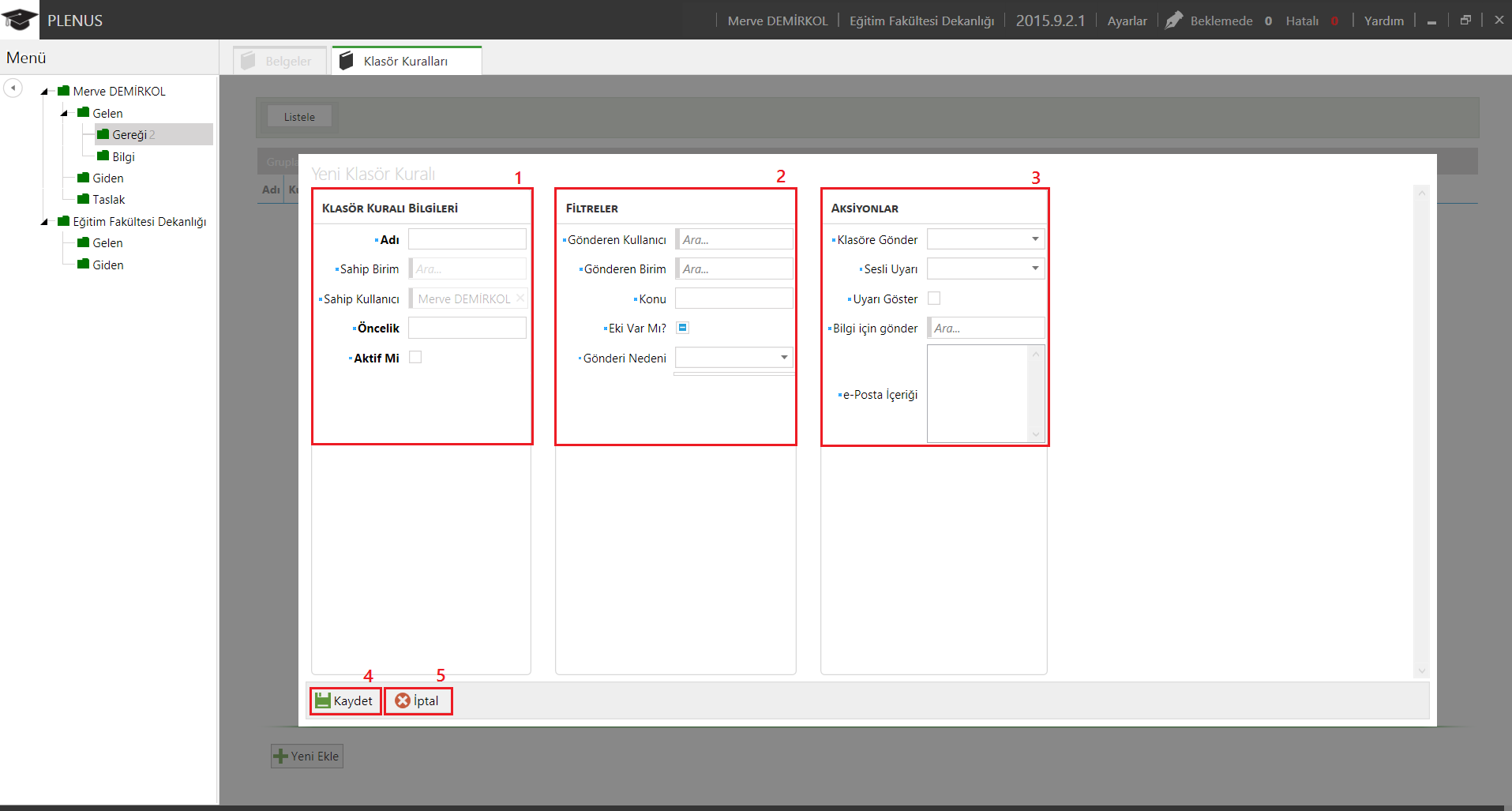Screen dimensions: 1512x811
Task: Click Merve DEMİRKOL user name in top bar
Action: [778, 21]
